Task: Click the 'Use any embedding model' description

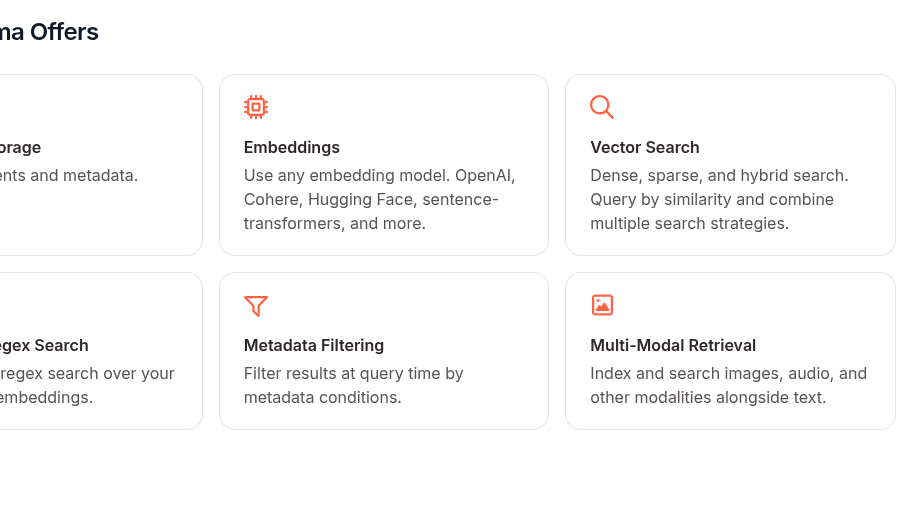Action: click(x=379, y=199)
